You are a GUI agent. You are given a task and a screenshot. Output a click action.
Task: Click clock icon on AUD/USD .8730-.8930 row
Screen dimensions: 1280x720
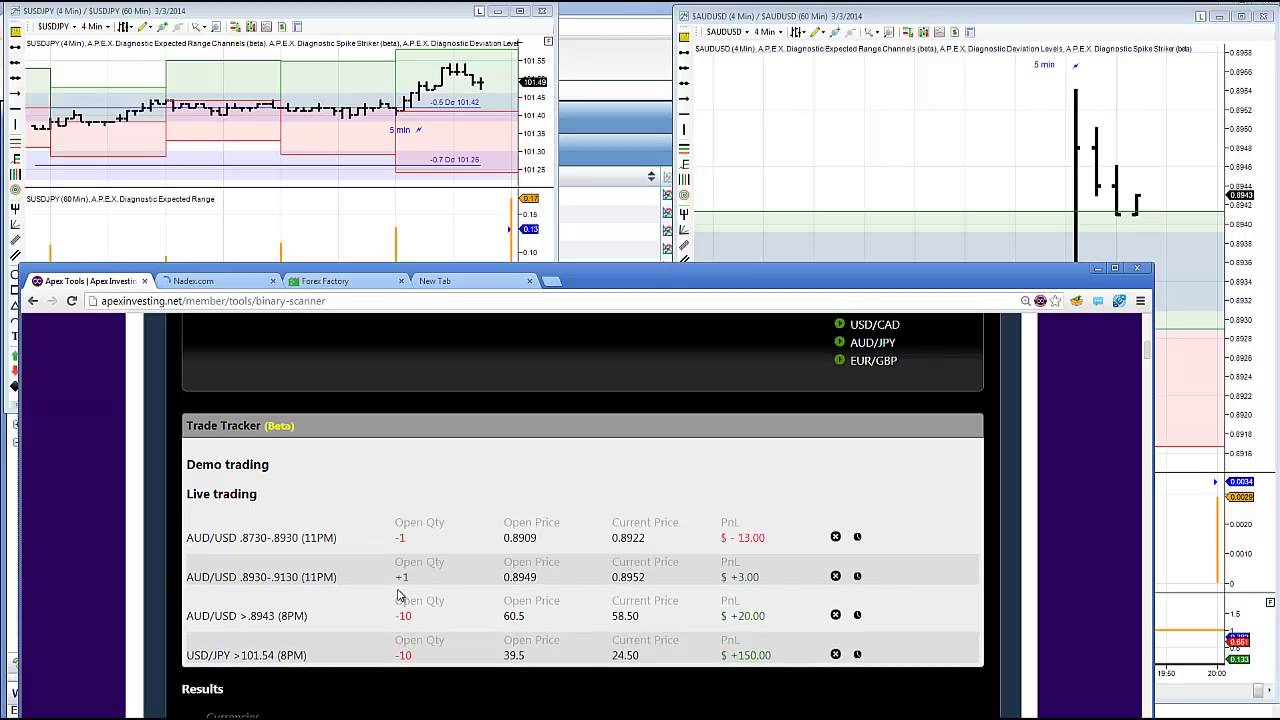857,537
